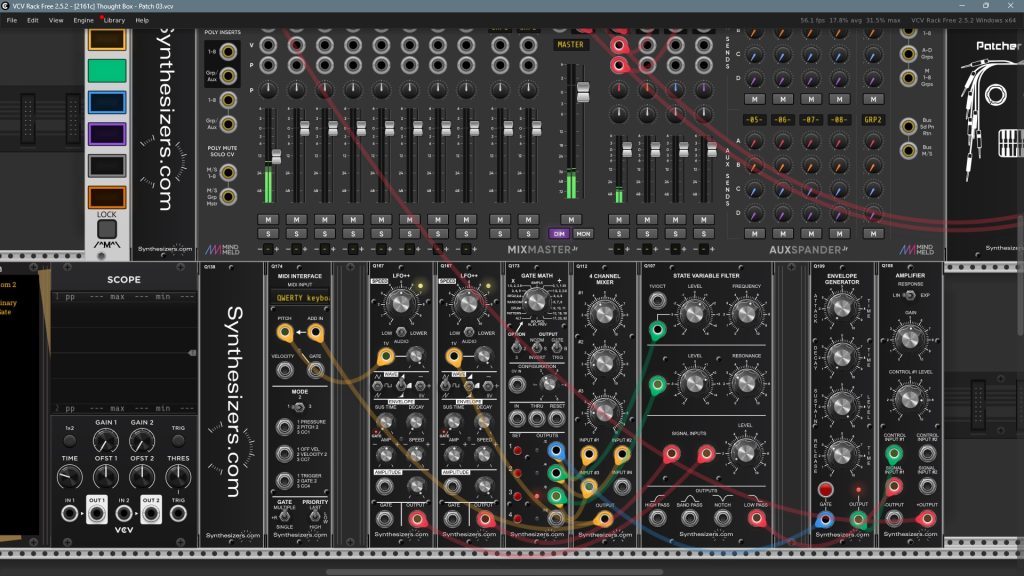
Task: Click the GRP2 label display on AuxSpander
Action: click(873, 120)
